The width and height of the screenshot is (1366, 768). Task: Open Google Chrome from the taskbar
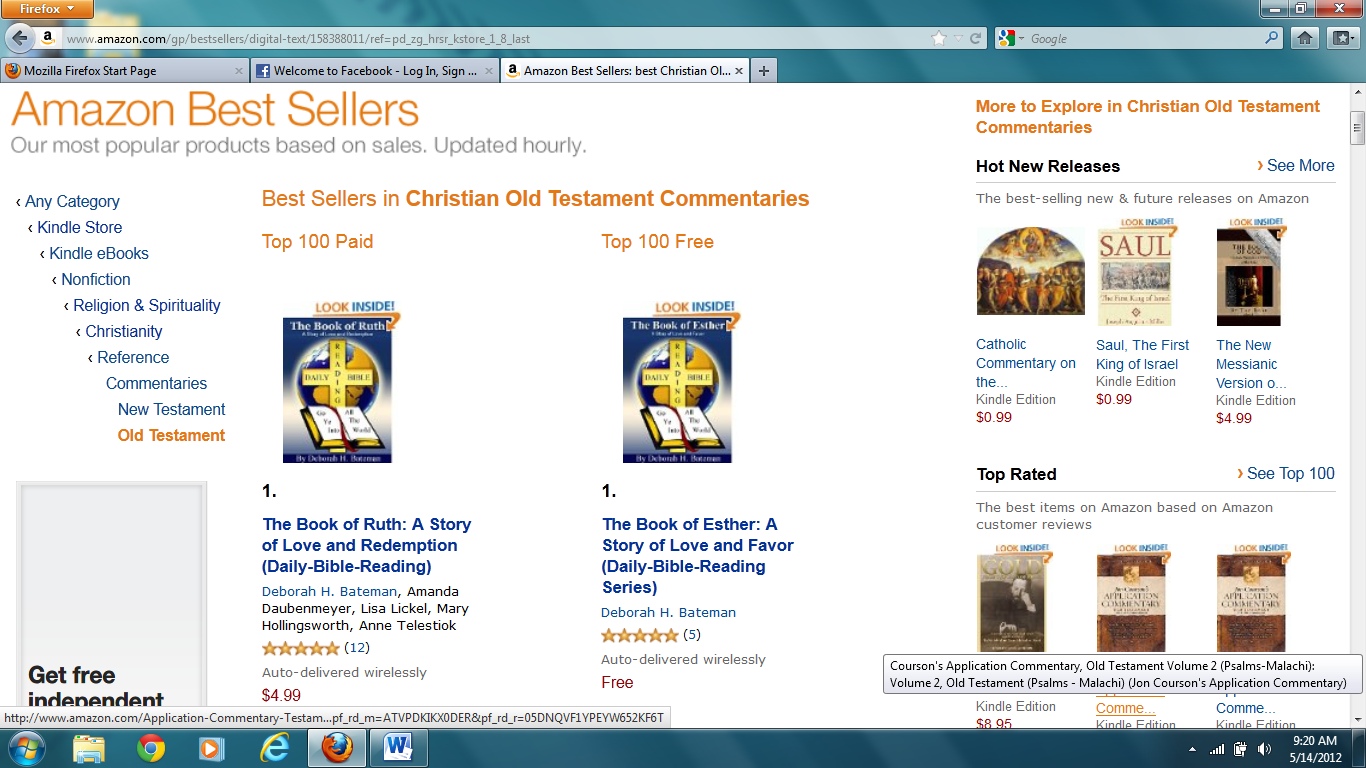(151, 747)
